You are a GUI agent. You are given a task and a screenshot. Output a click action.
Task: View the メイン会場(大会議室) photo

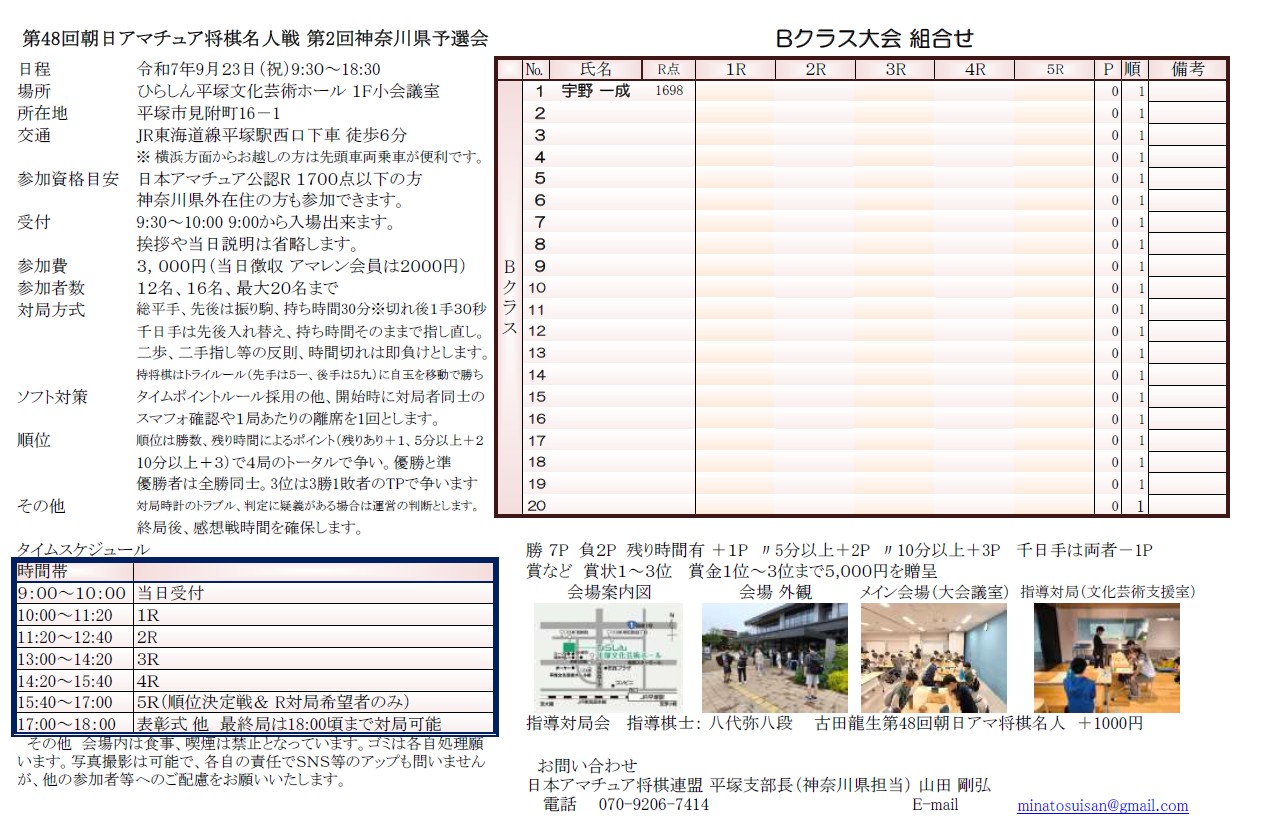[934, 657]
